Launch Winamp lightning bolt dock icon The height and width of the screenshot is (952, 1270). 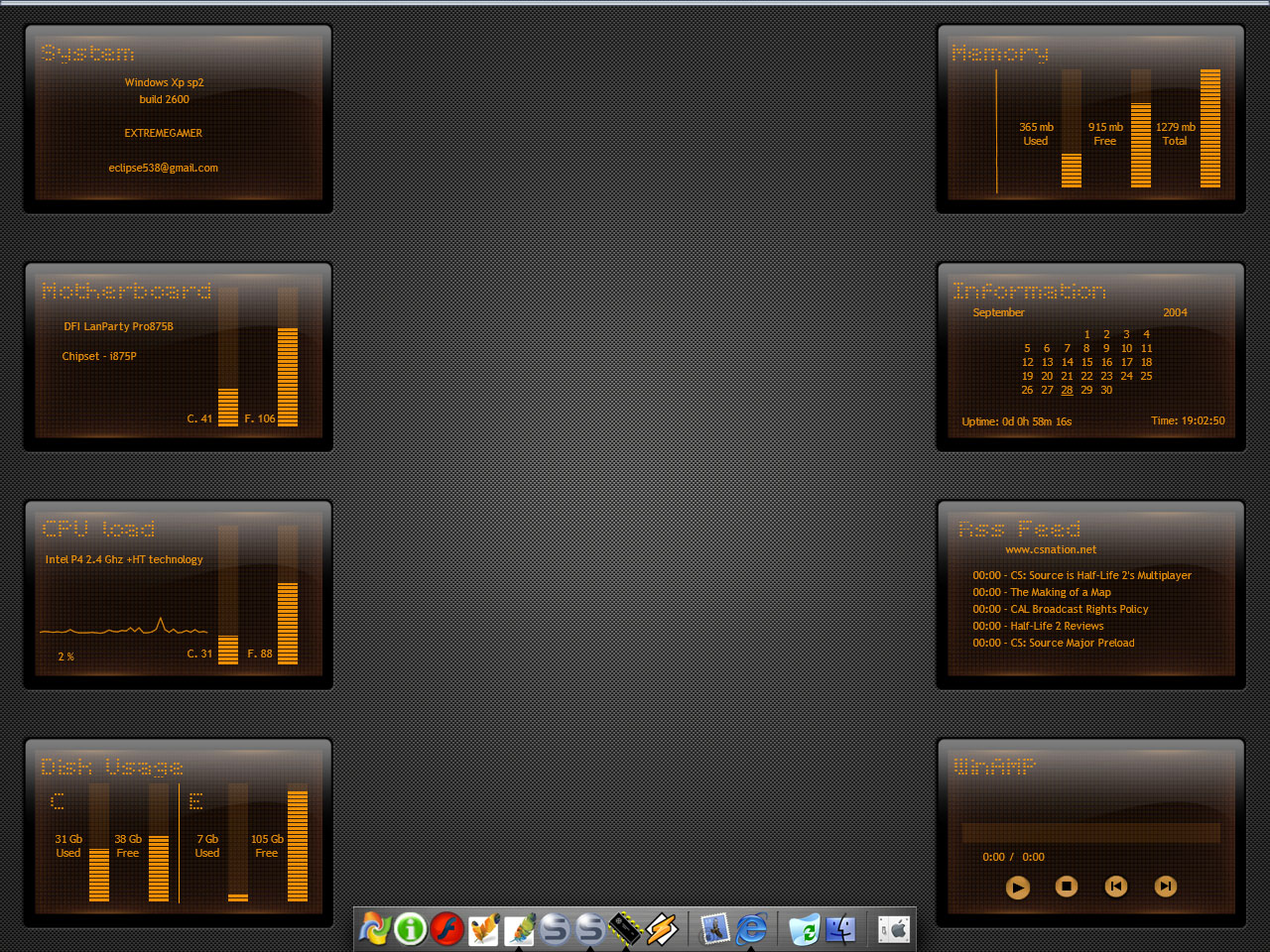click(662, 928)
